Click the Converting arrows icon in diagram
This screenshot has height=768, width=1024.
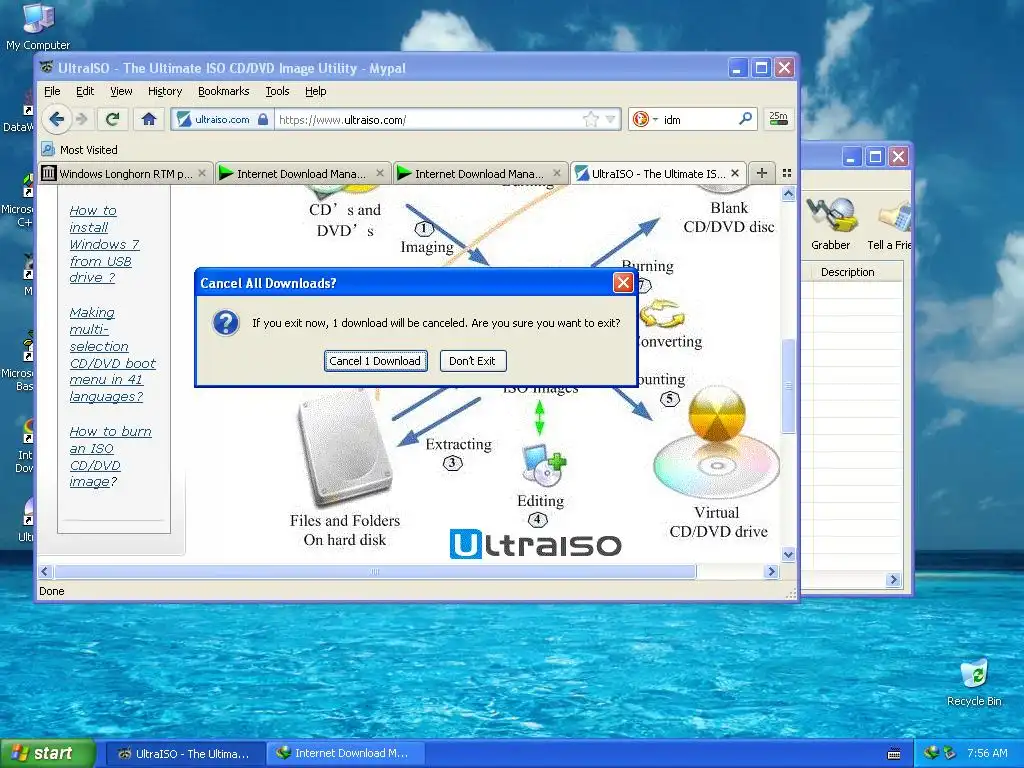click(662, 313)
